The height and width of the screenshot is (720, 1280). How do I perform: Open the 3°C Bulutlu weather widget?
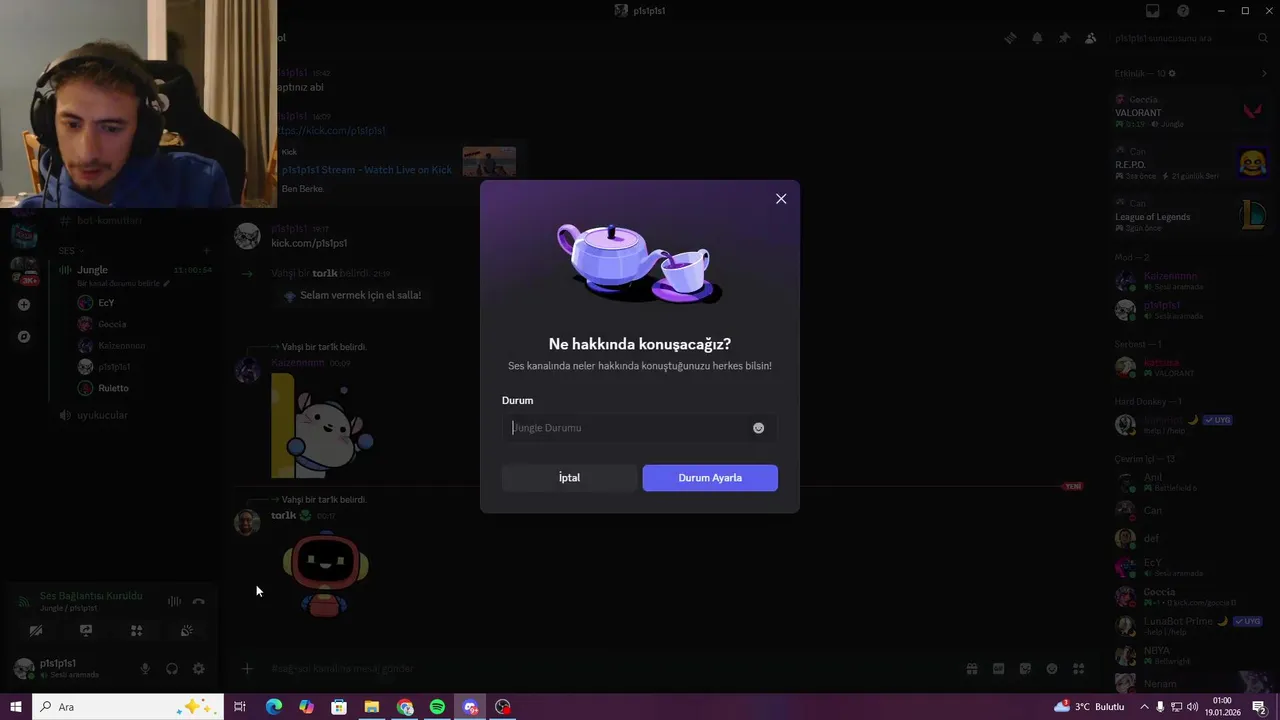pos(1089,707)
